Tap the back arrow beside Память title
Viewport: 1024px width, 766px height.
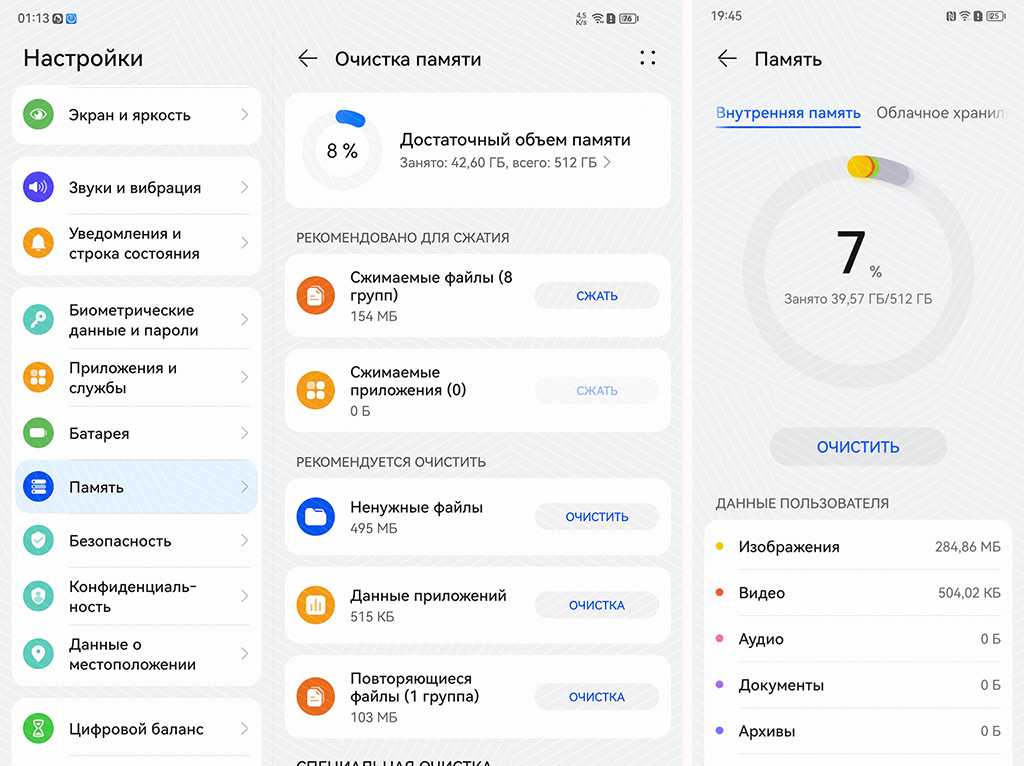click(727, 59)
